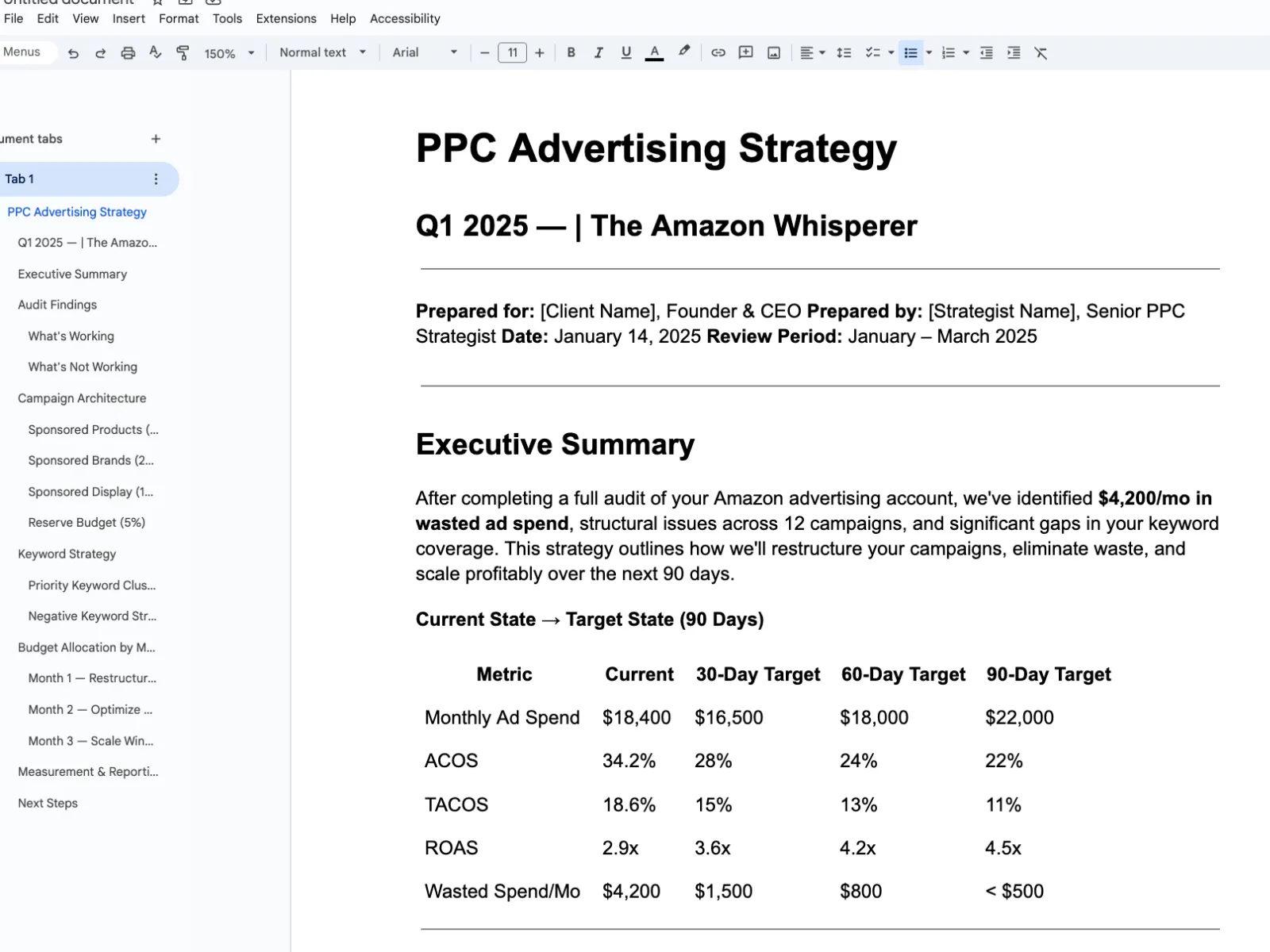Click the Undo arrow icon

point(73,53)
